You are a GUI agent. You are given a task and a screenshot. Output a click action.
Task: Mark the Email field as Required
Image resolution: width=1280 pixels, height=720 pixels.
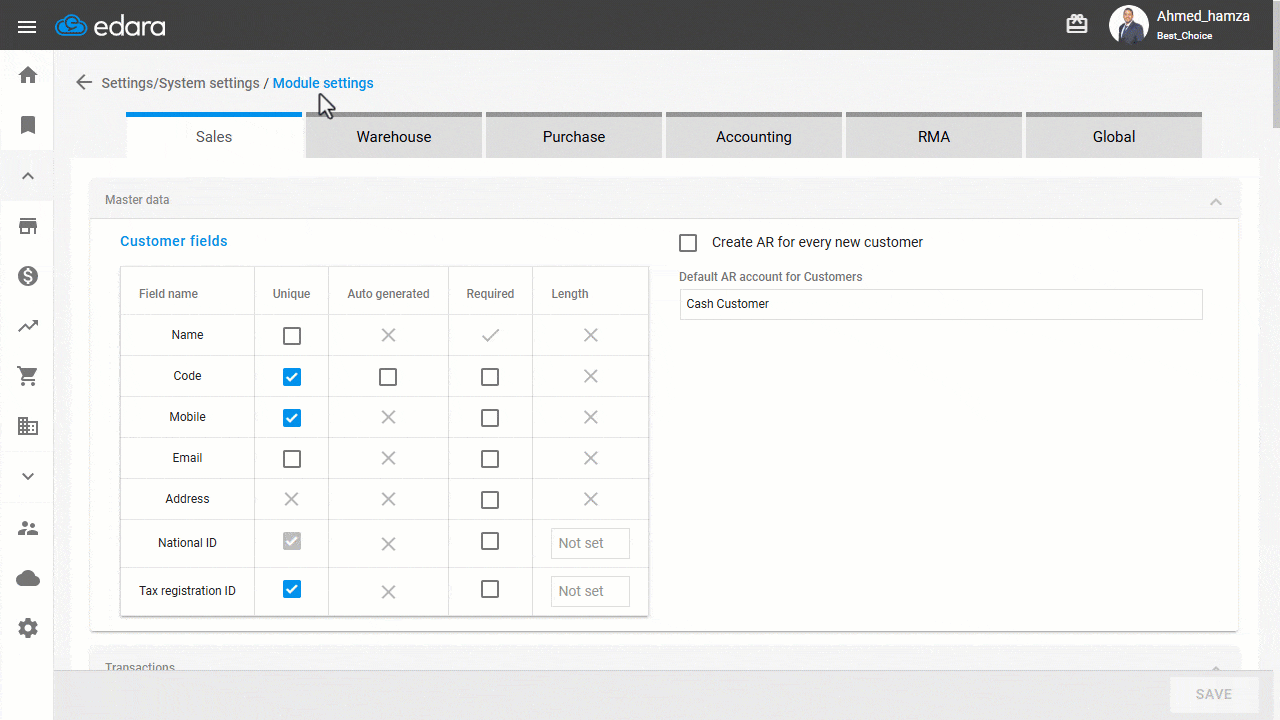pos(490,459)
